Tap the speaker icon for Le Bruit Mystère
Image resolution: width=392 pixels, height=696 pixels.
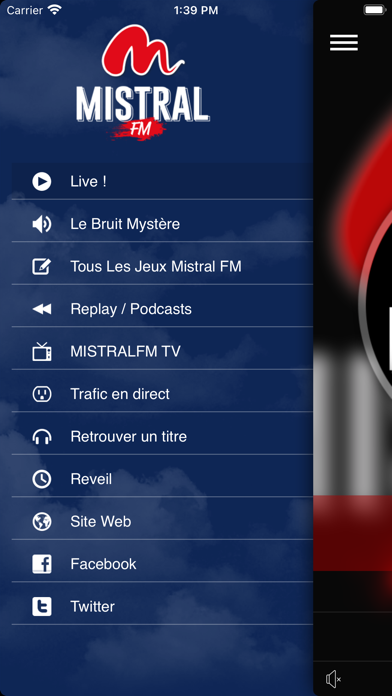tap(42, 224)
